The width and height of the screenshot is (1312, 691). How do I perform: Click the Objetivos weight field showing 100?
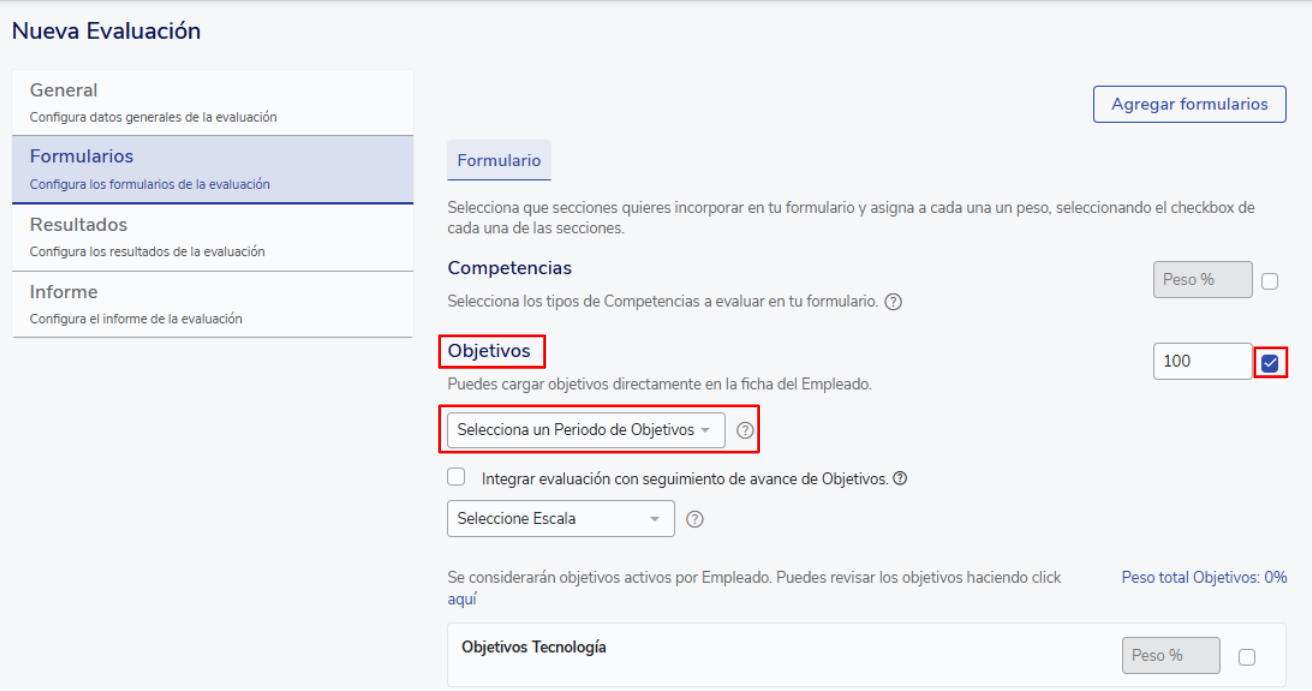pos(1202,361)
